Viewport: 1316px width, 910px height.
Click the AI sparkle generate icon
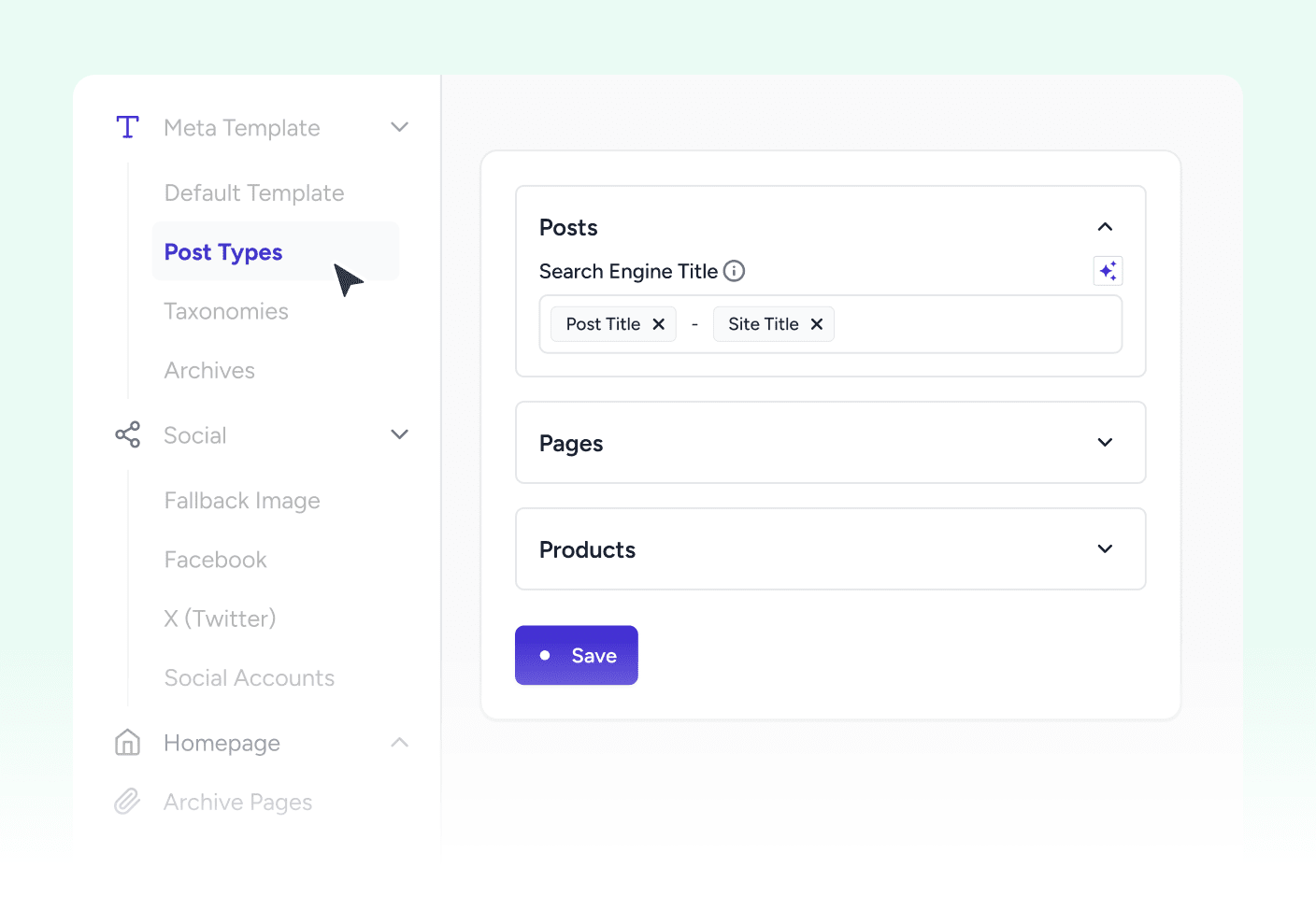(x=1108, y=271)
